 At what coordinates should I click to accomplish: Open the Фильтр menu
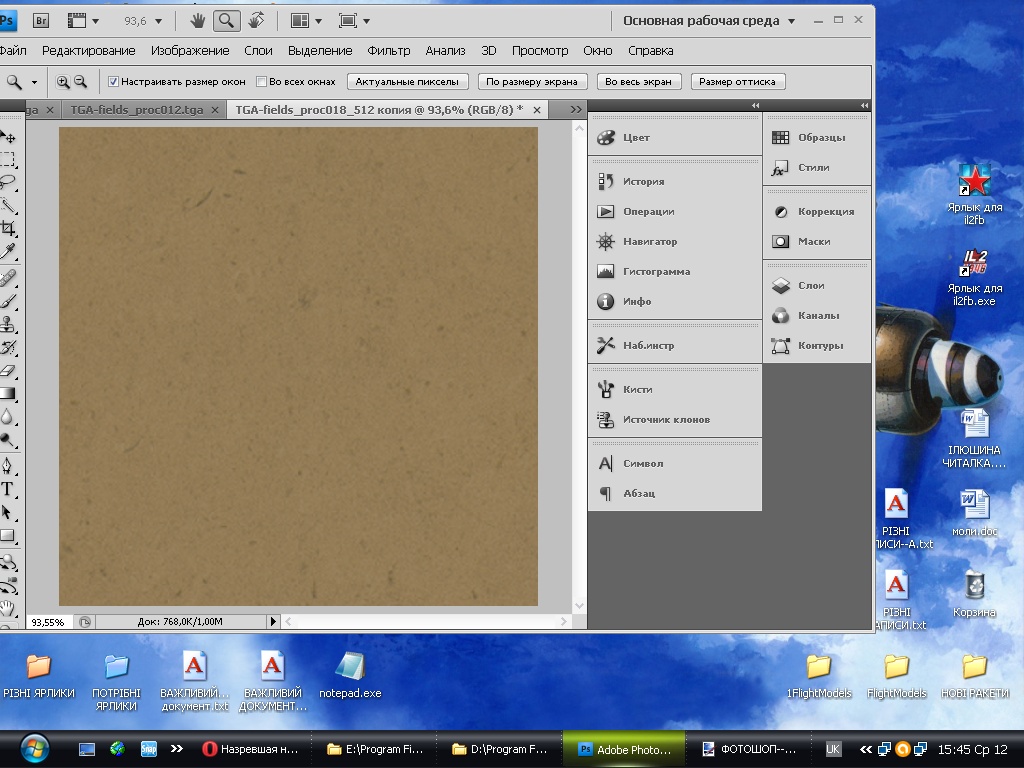point(389,50)
